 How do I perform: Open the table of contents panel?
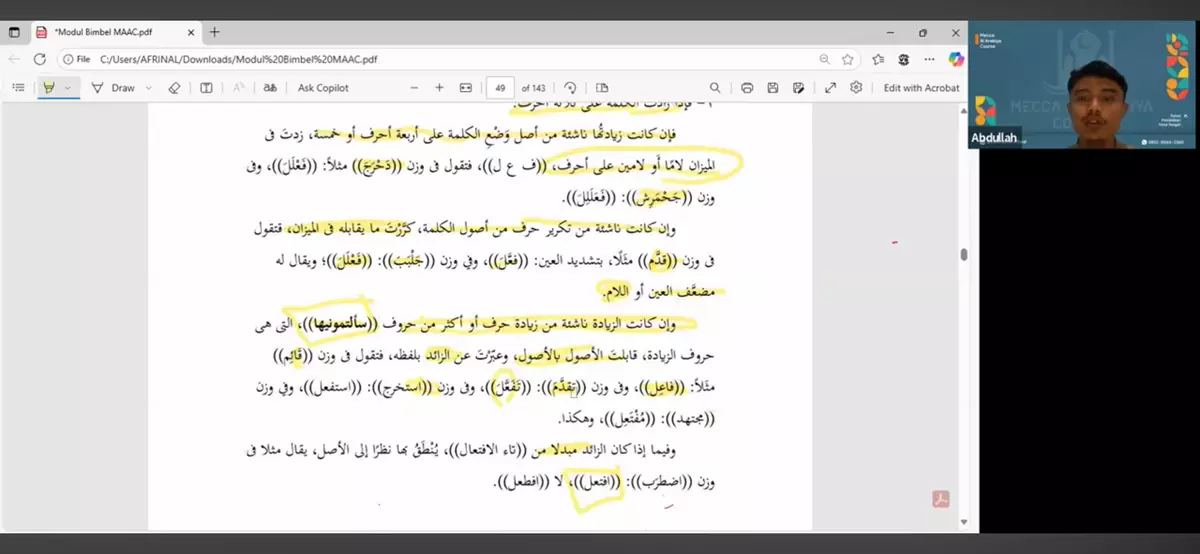tap(18, 88)
